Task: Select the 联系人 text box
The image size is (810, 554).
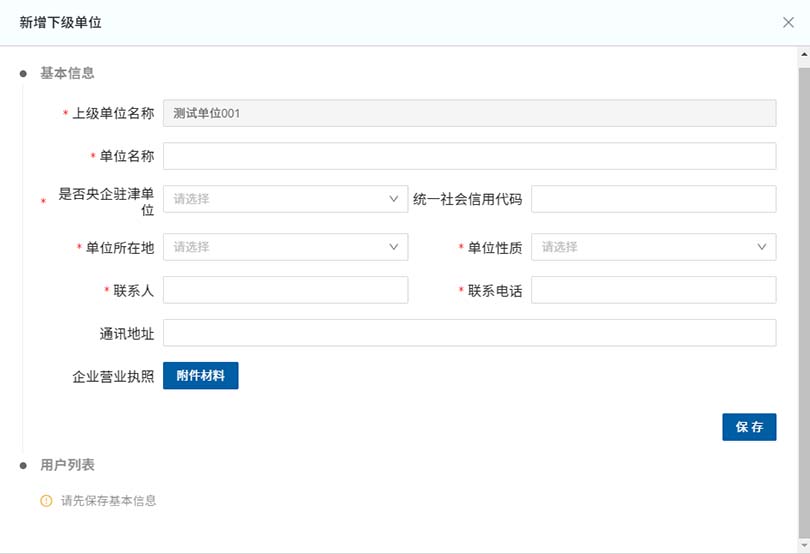Action: (x=285, y=290)
